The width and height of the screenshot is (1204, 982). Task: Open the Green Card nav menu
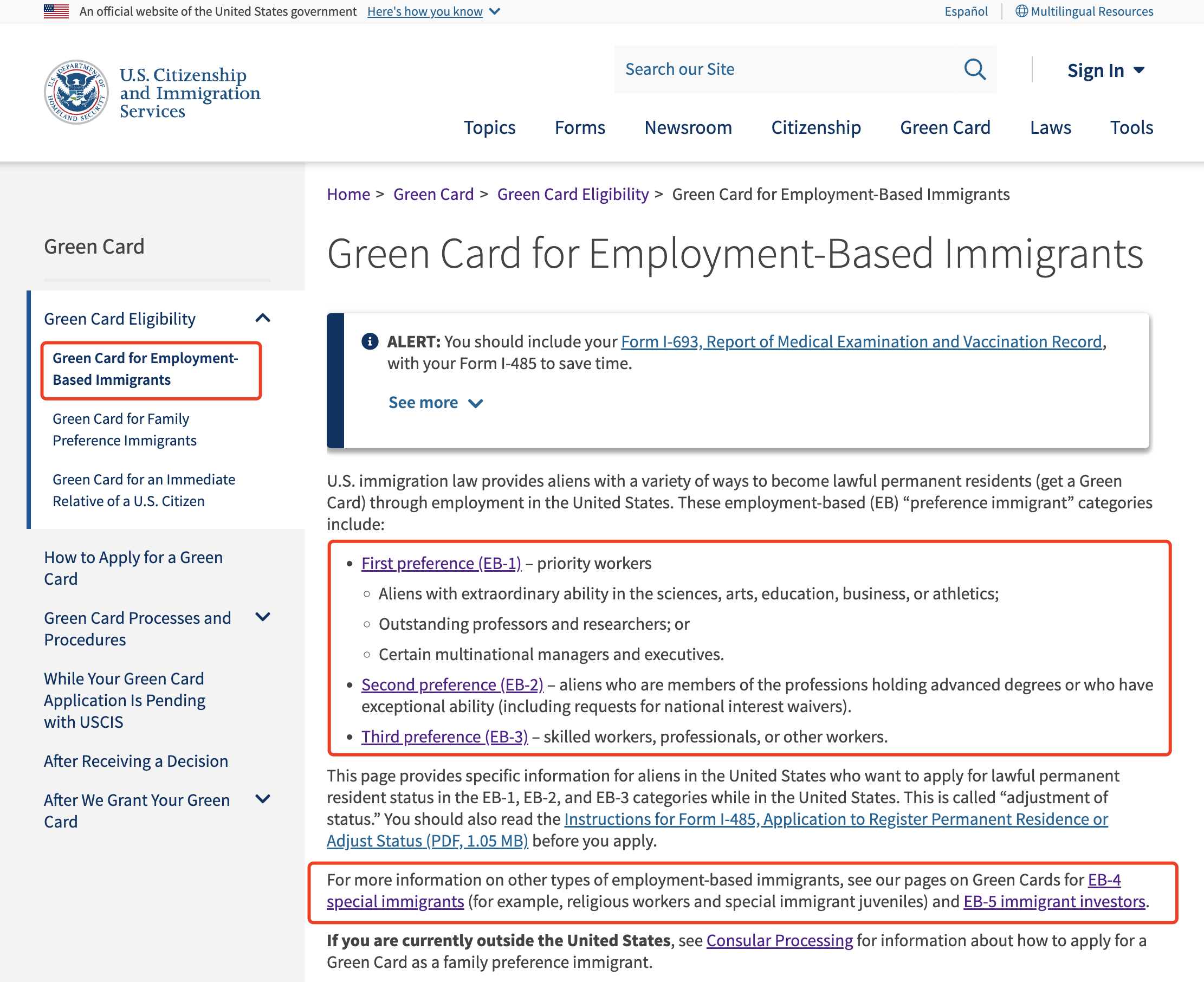[x=945, y=127]
